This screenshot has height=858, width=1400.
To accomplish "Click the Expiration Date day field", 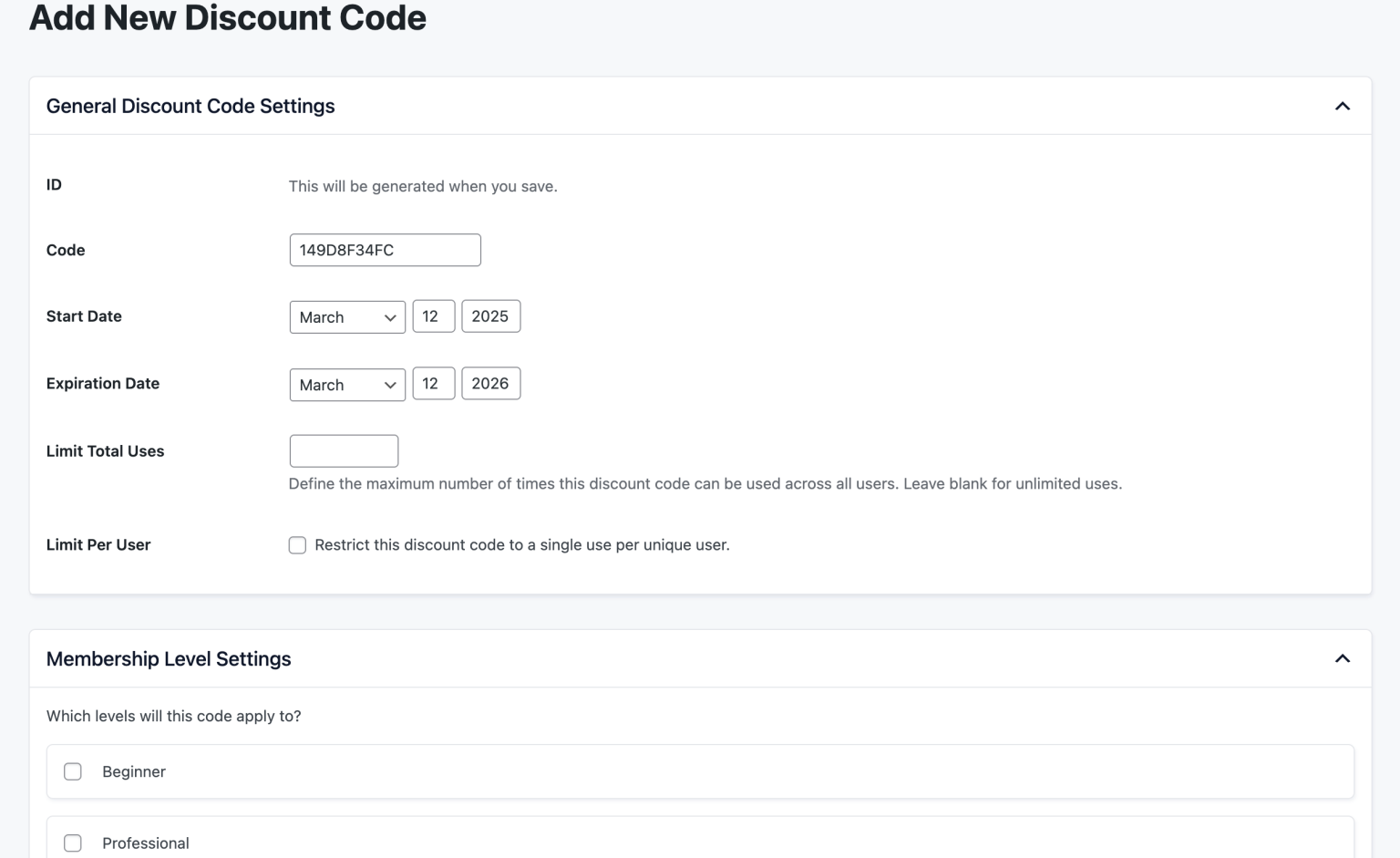I will 433,384.
